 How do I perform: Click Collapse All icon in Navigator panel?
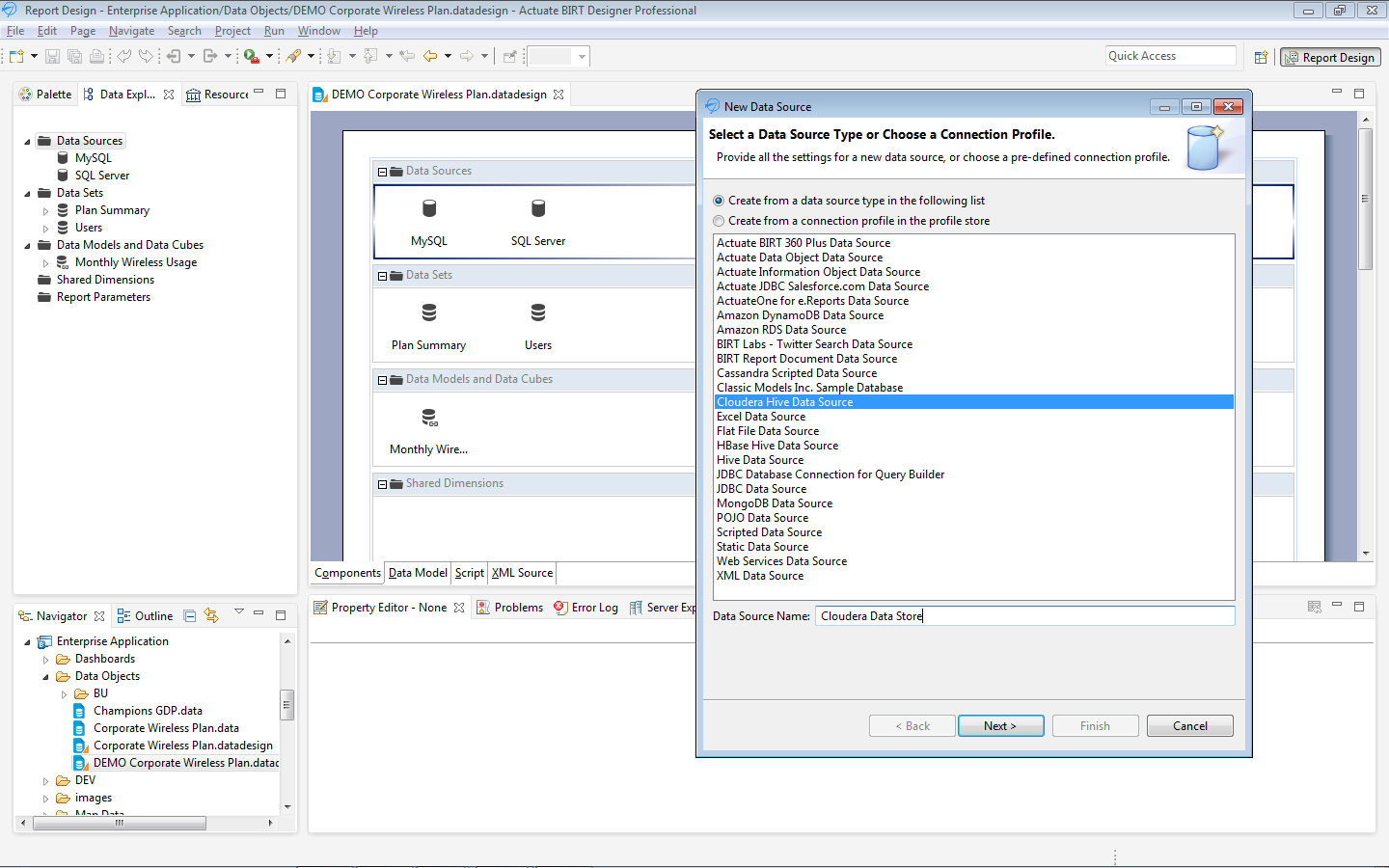pyautogui.click(x=190, y=615)
